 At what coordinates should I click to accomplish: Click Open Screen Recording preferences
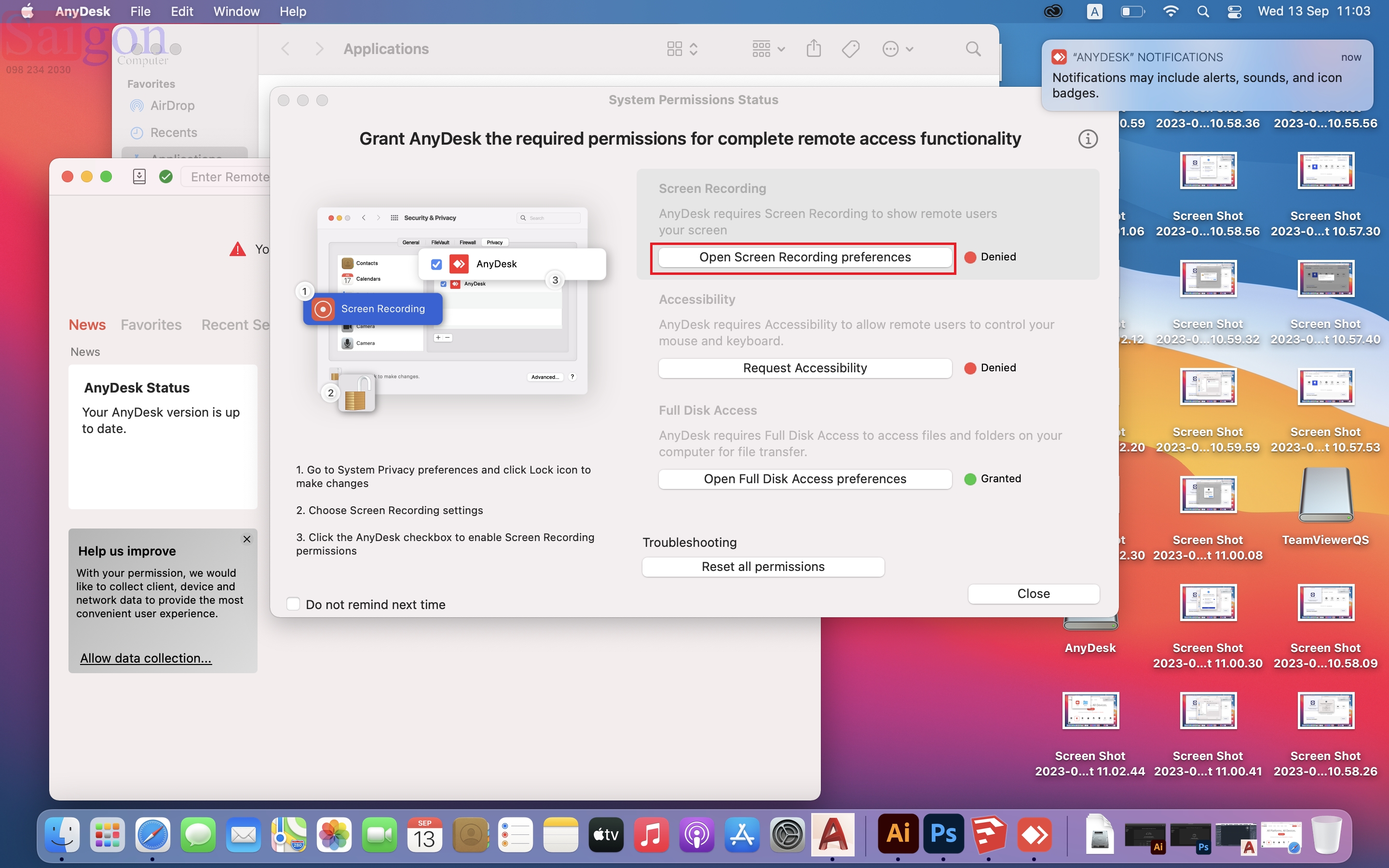(804, 257)
